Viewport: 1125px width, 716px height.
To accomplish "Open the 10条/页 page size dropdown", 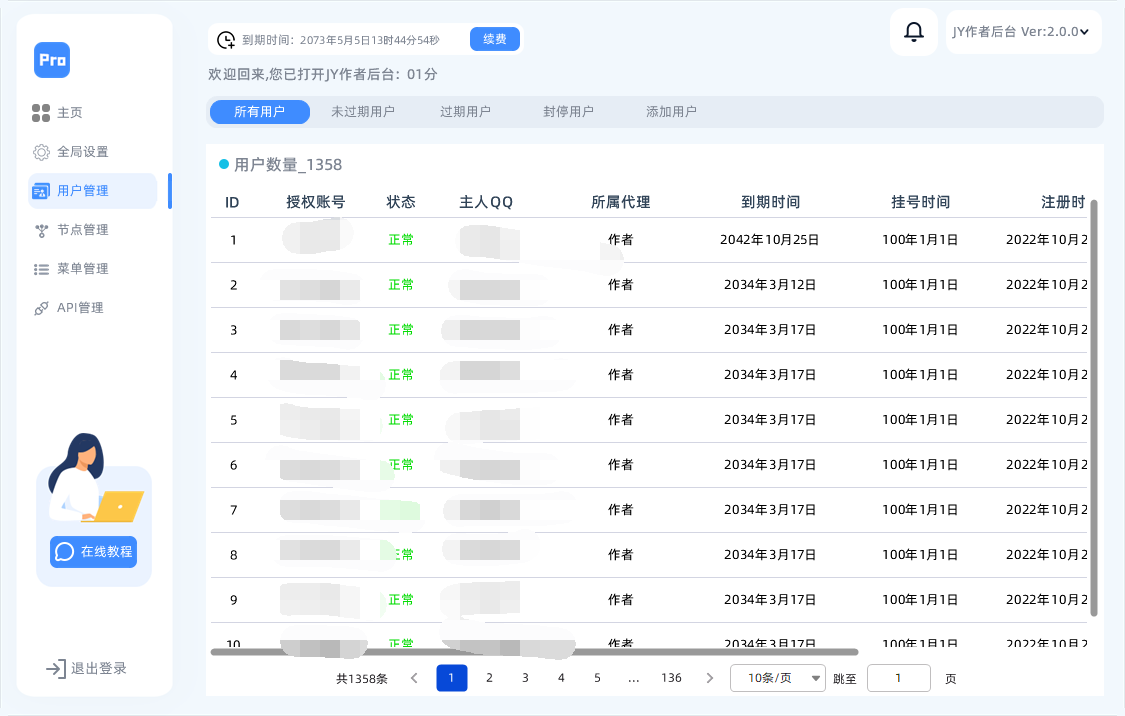I will (x=778, y=677).
